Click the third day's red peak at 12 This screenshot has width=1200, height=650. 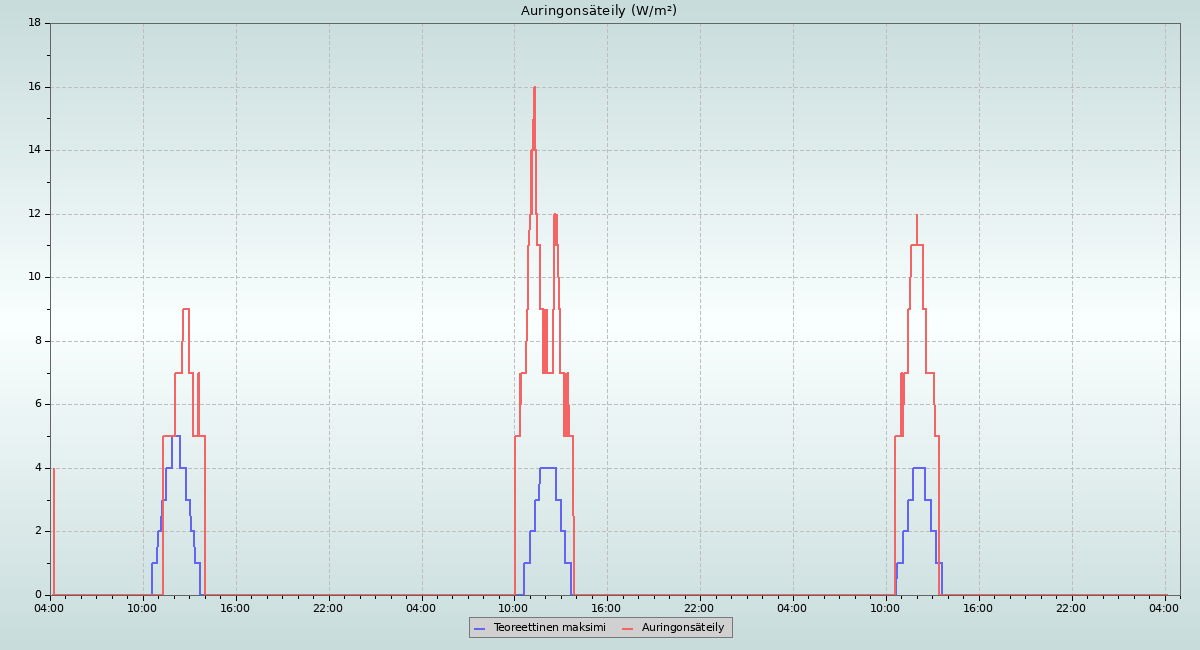tap(916, 216)
